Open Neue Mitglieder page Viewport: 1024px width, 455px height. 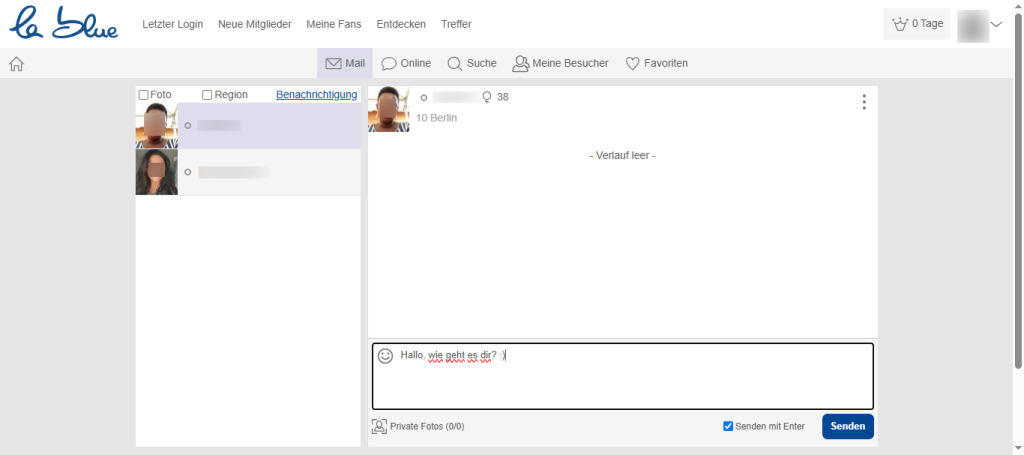(x=255, y=24)
